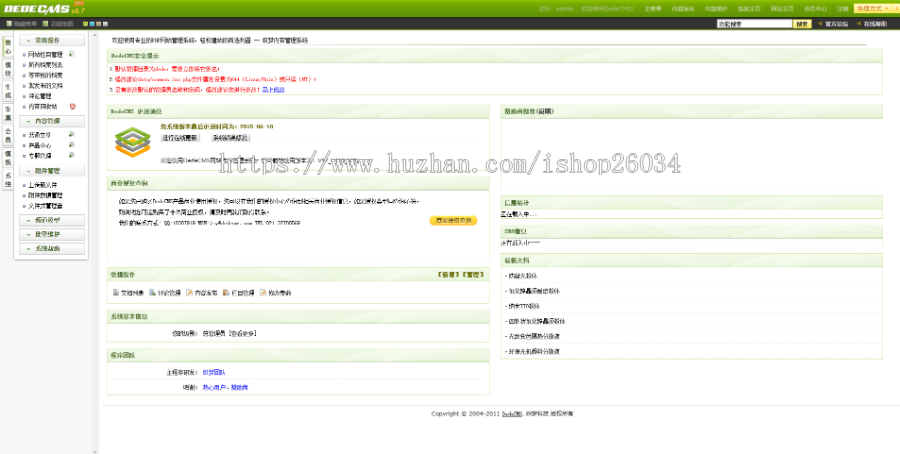Click the 系统错误修复 button
This screenshot has height=454, width=900.
tap(230, 138)
